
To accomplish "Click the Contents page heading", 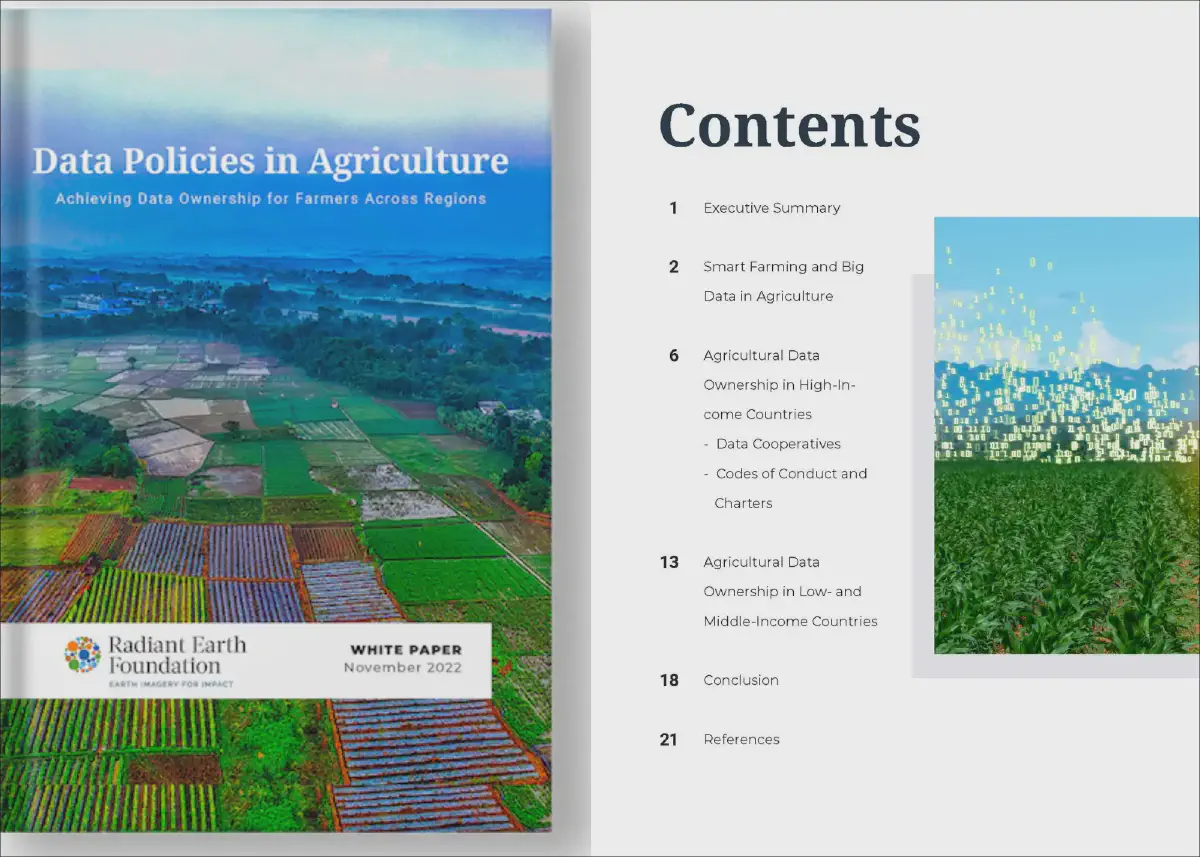I will pyautogui.click(x=789, y=126).
